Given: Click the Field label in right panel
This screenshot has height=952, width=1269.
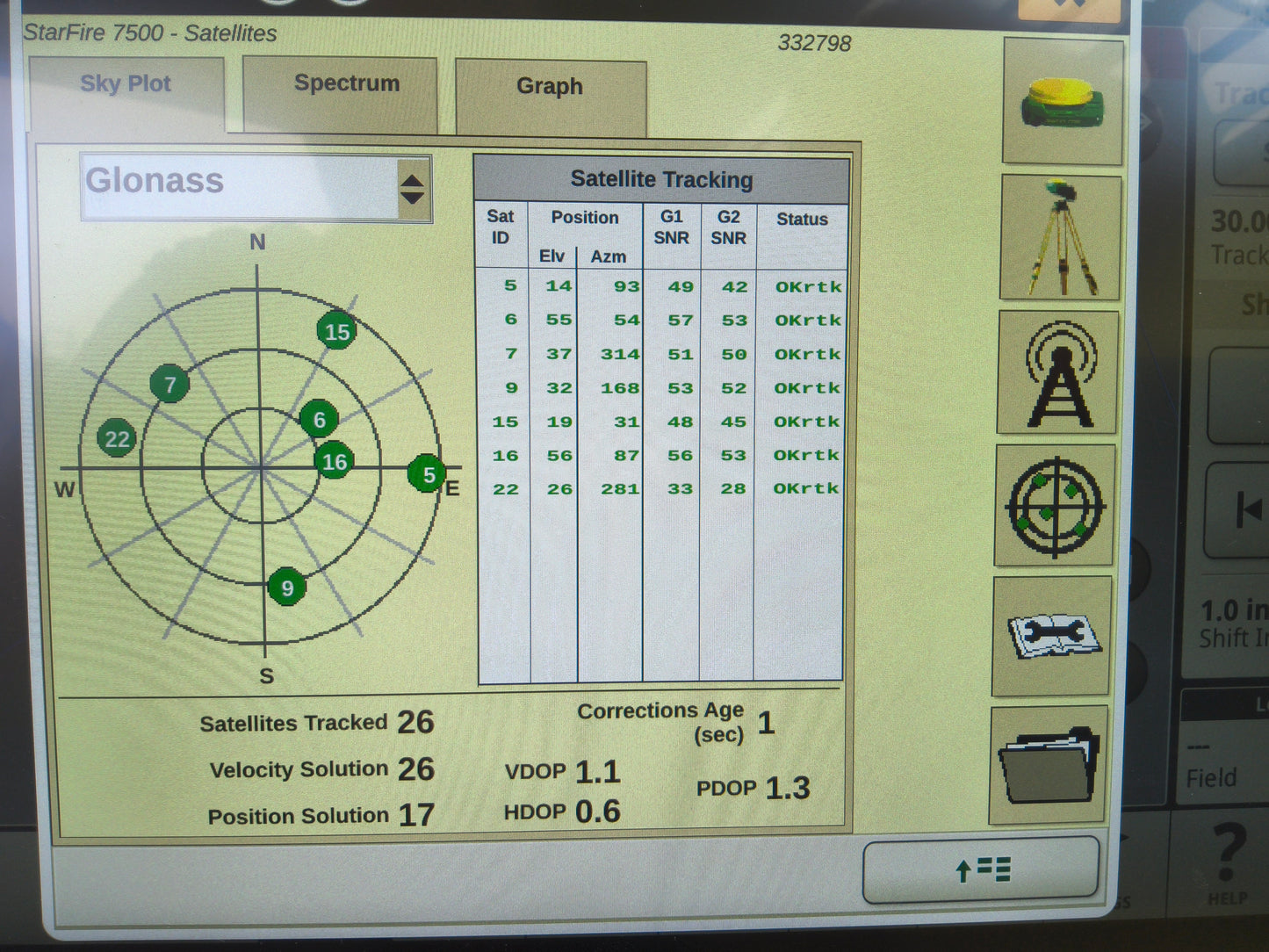Looking at the screenshot, I should pyautogui.click(x=1211, y=778).
